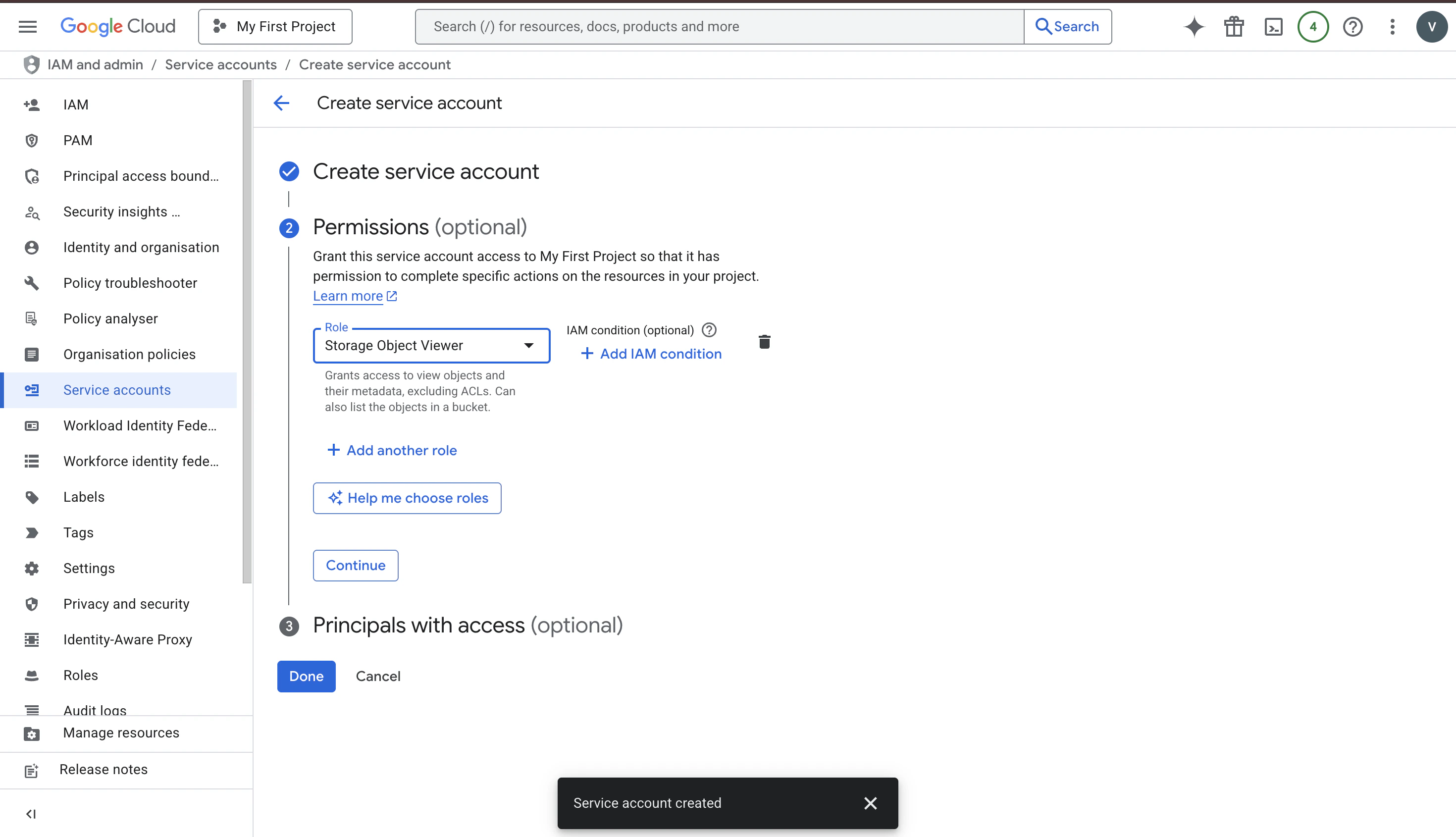
Task: Show help for IAM condition
Action: click(x=709, y=330)
